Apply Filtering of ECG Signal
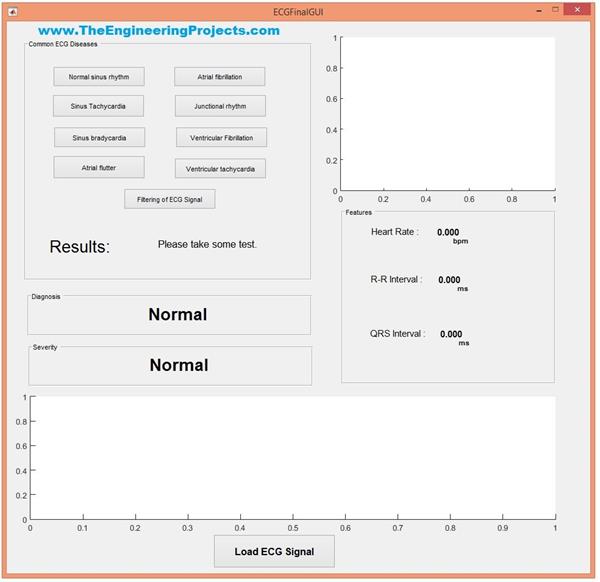600x582 pixels. 169,199
